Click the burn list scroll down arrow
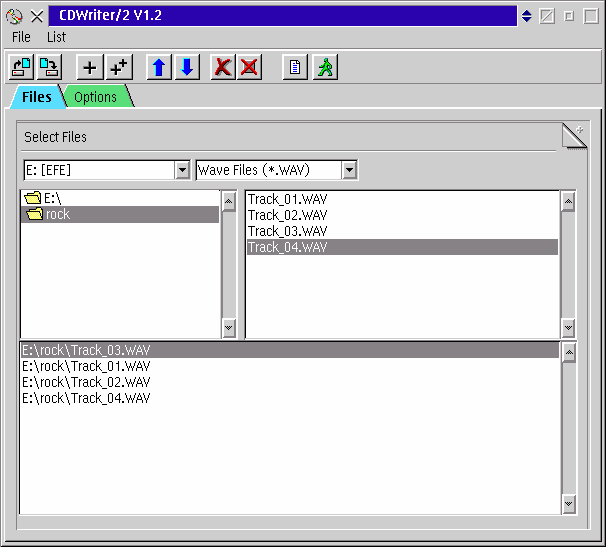 569,504
